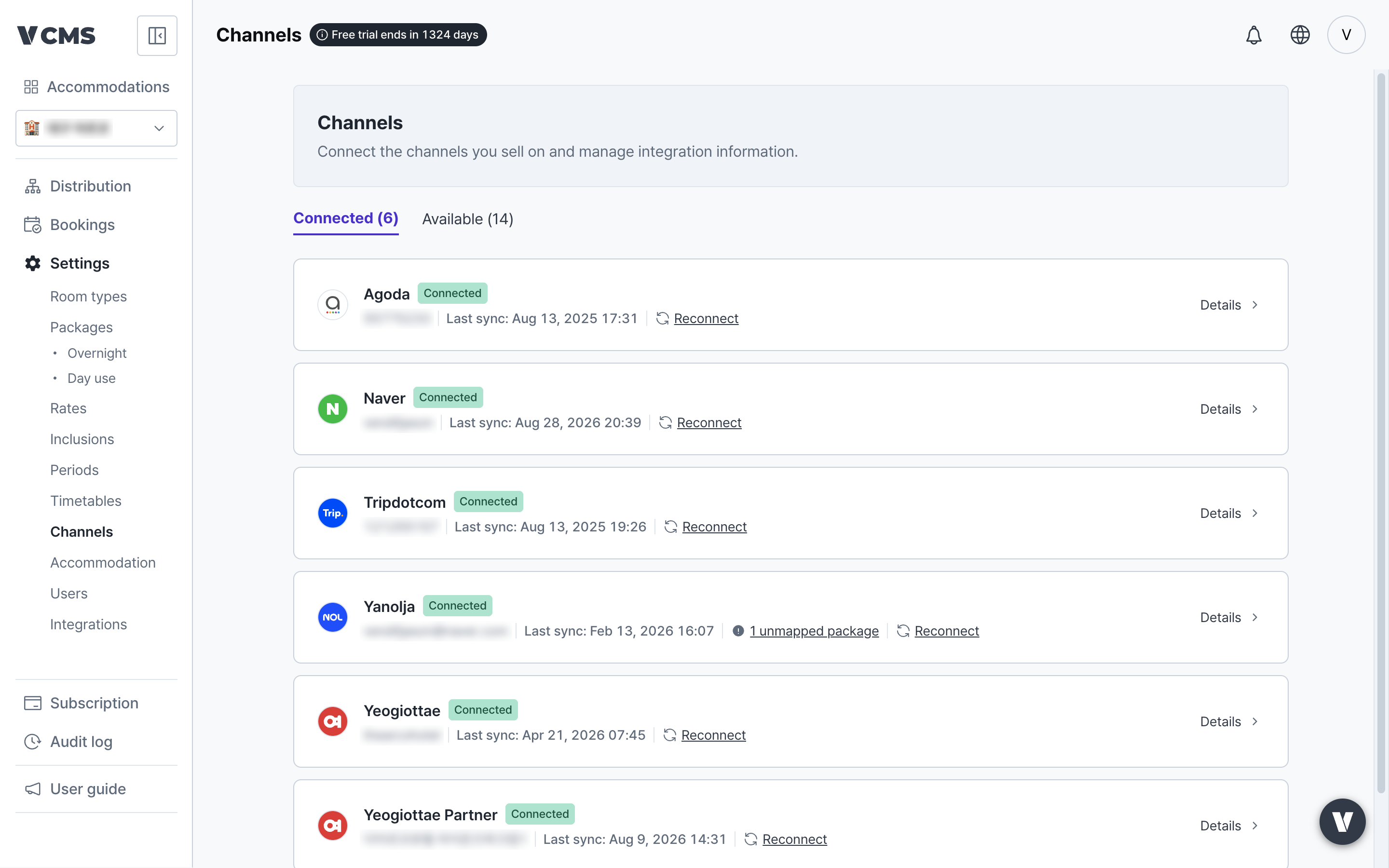Click Yanolja unmapped warning icon

pyautogui.click(x=738, y=631)
